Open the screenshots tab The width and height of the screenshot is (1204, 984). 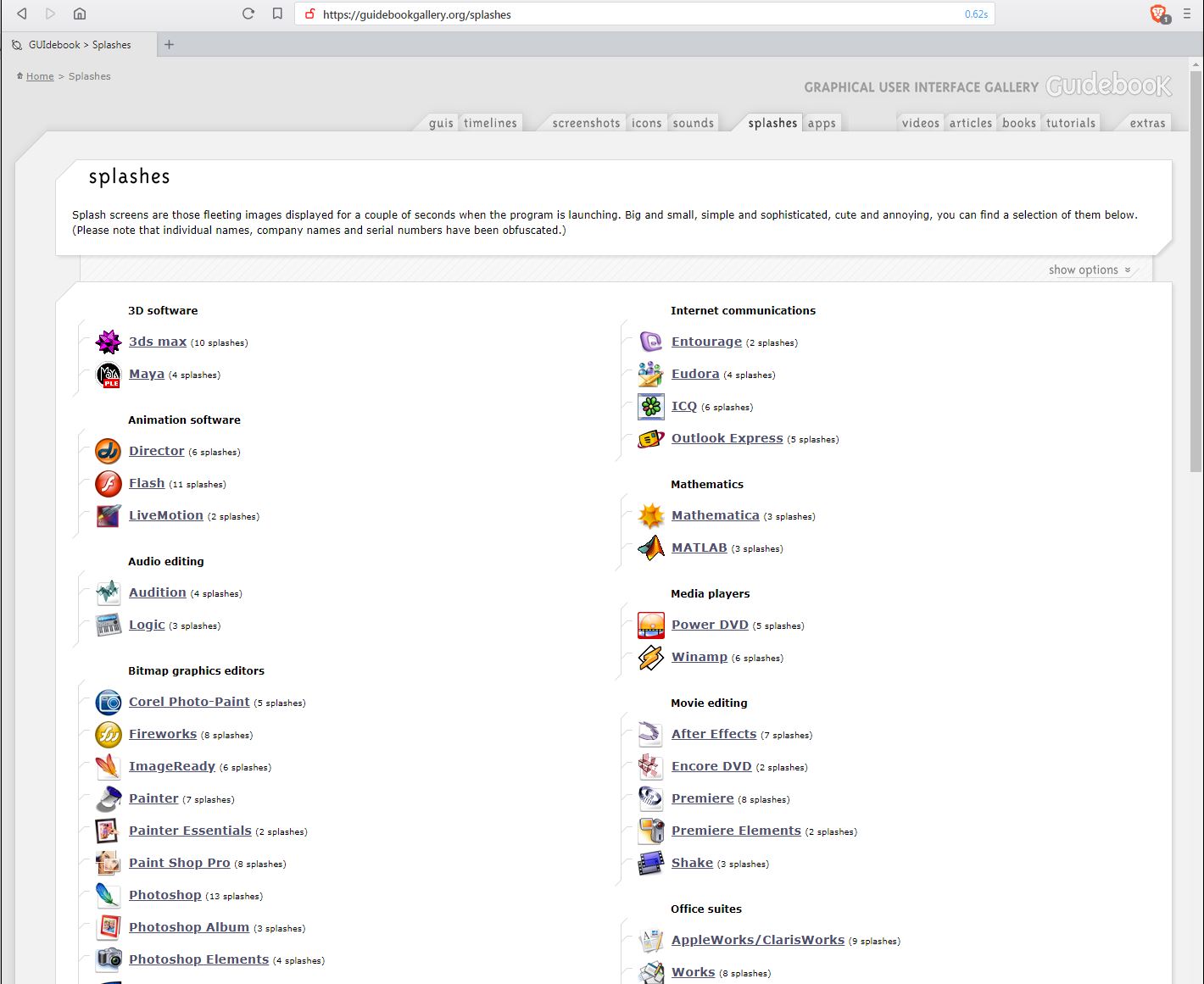[x=586, y=123]
